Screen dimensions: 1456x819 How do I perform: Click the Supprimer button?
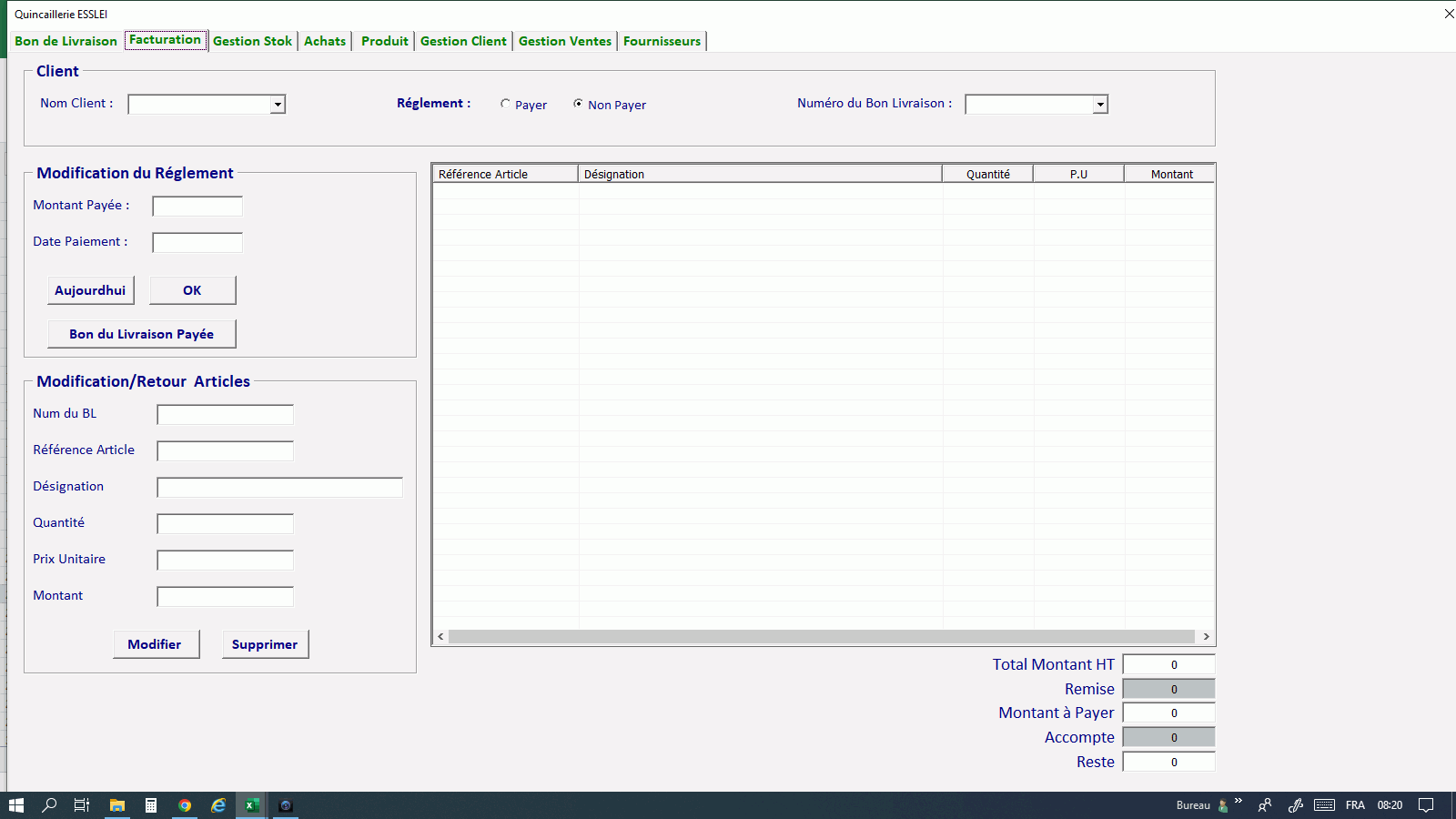pos(265,644)
